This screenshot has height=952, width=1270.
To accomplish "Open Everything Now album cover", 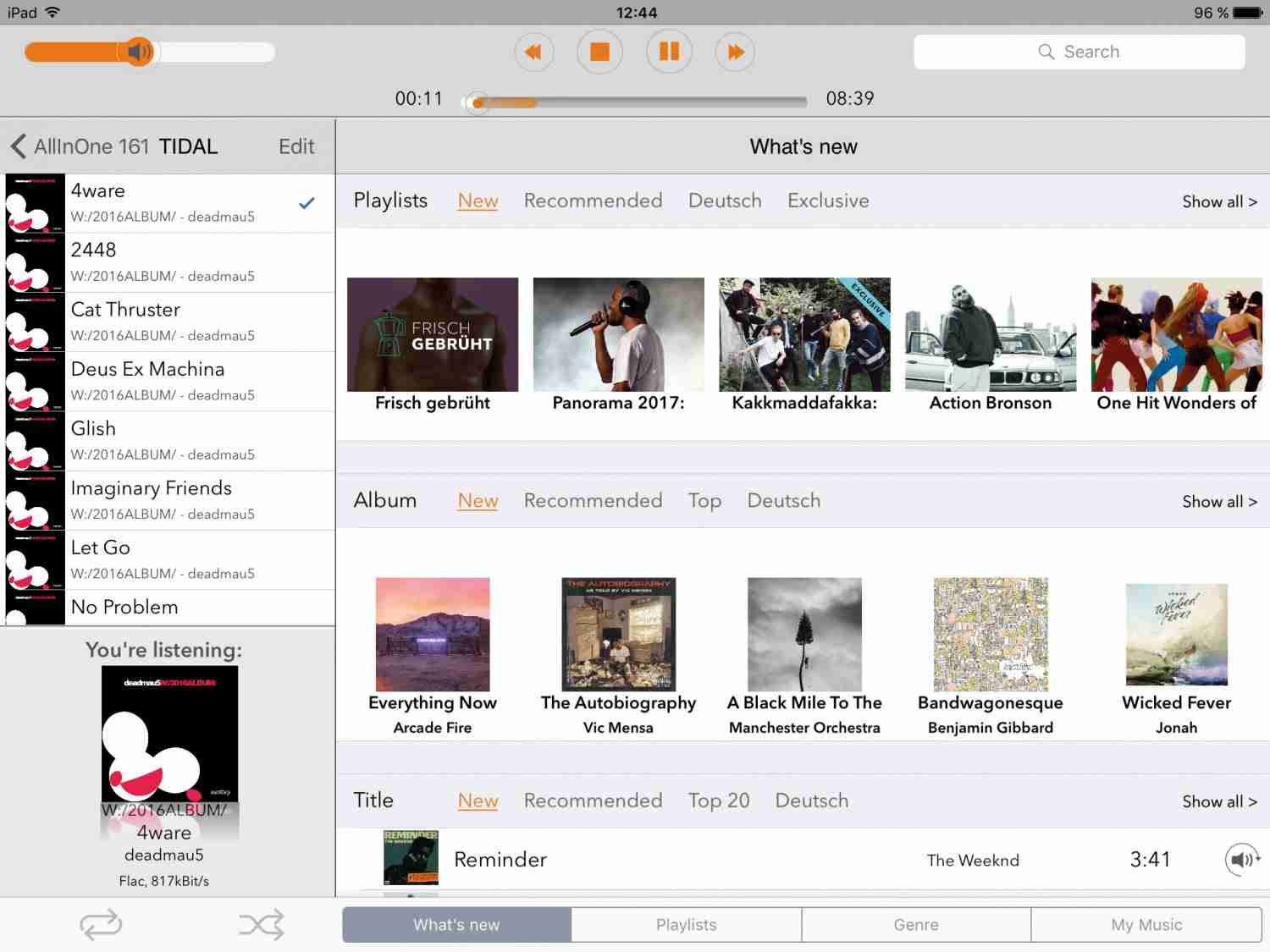I will click(433, 635).
